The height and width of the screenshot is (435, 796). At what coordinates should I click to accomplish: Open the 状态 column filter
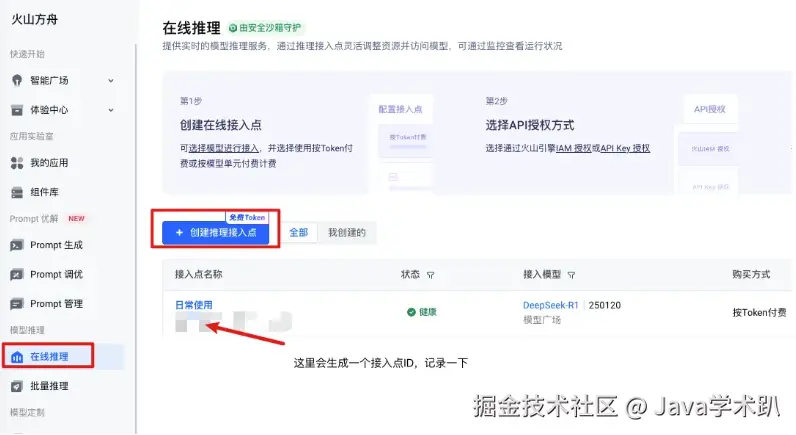pos(430,275)
